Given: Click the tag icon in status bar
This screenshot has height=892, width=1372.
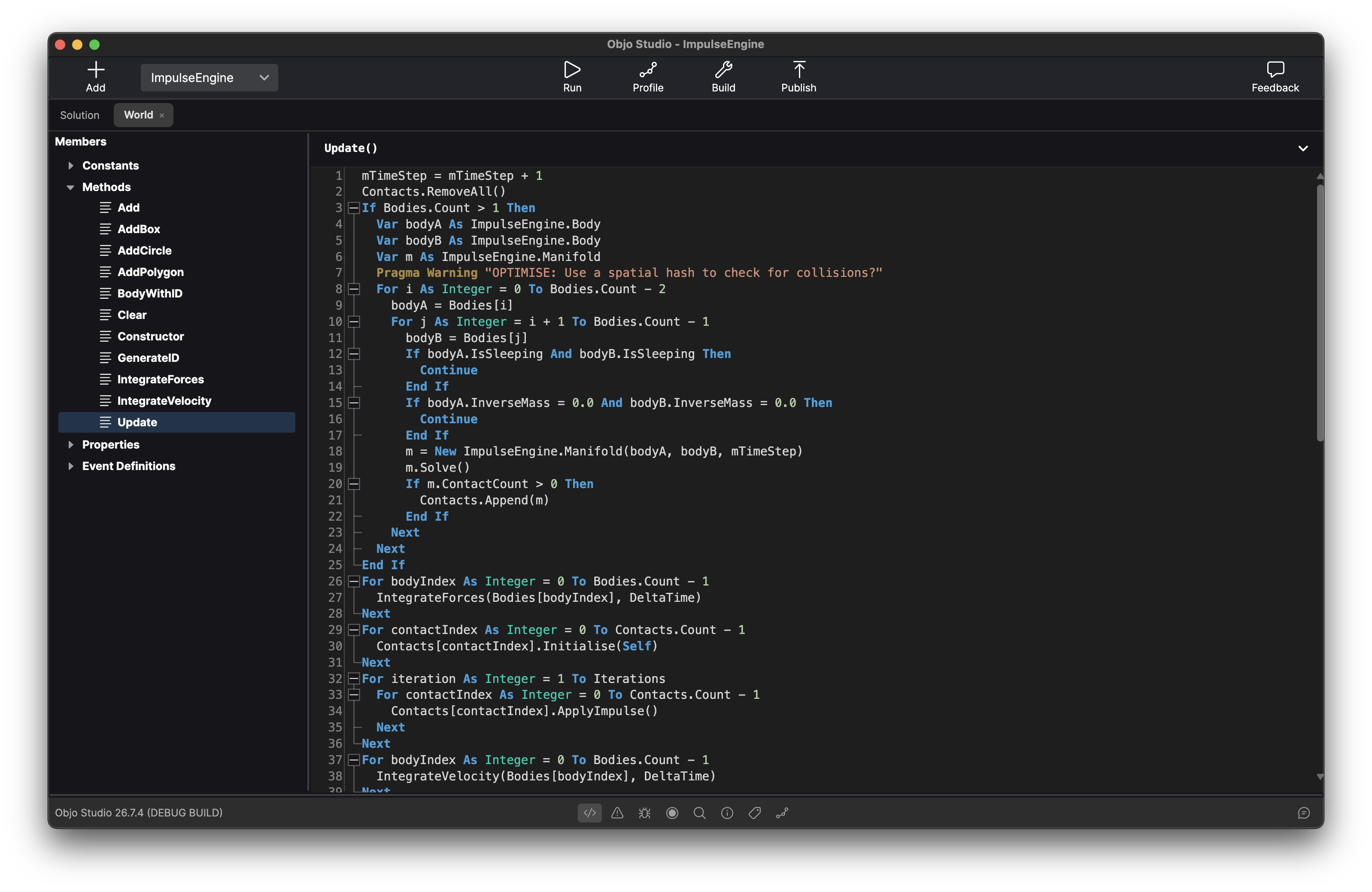Looking at the screenshot, I should pos(755,813).
